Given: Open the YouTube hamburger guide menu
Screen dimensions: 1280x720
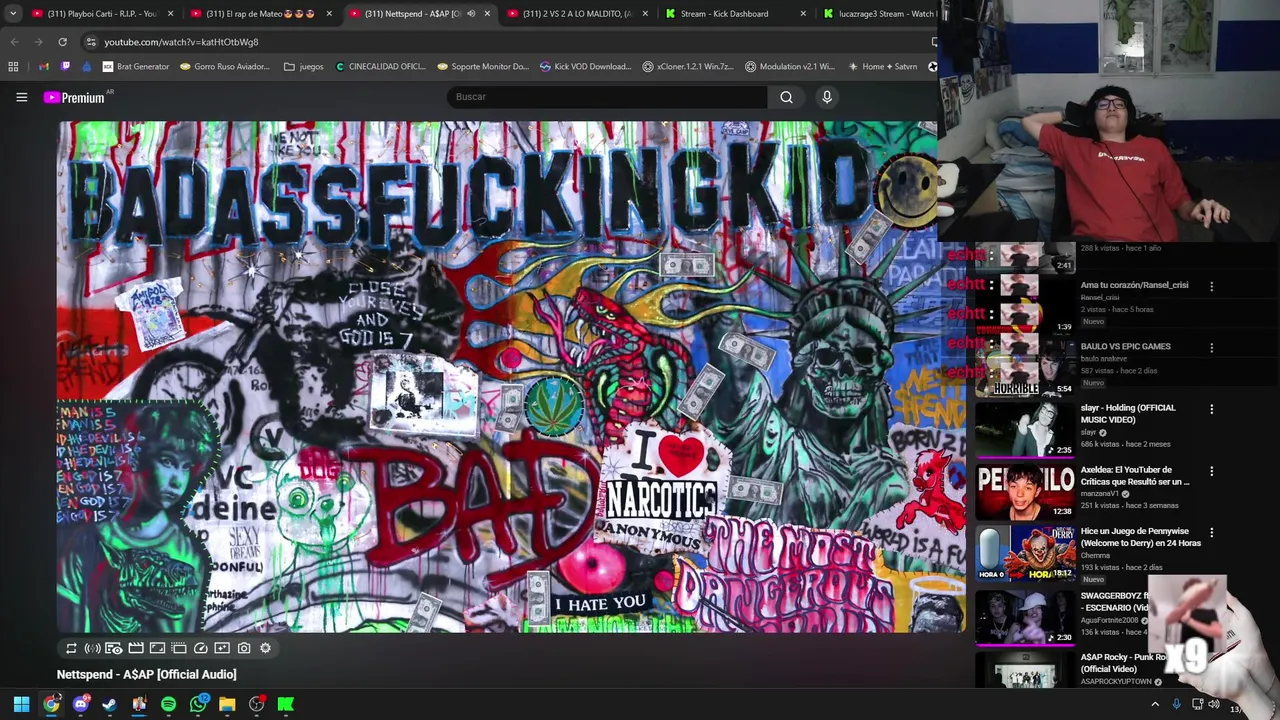Looking at the screenshot, I should pyautogui.click(x=21, y=97).
